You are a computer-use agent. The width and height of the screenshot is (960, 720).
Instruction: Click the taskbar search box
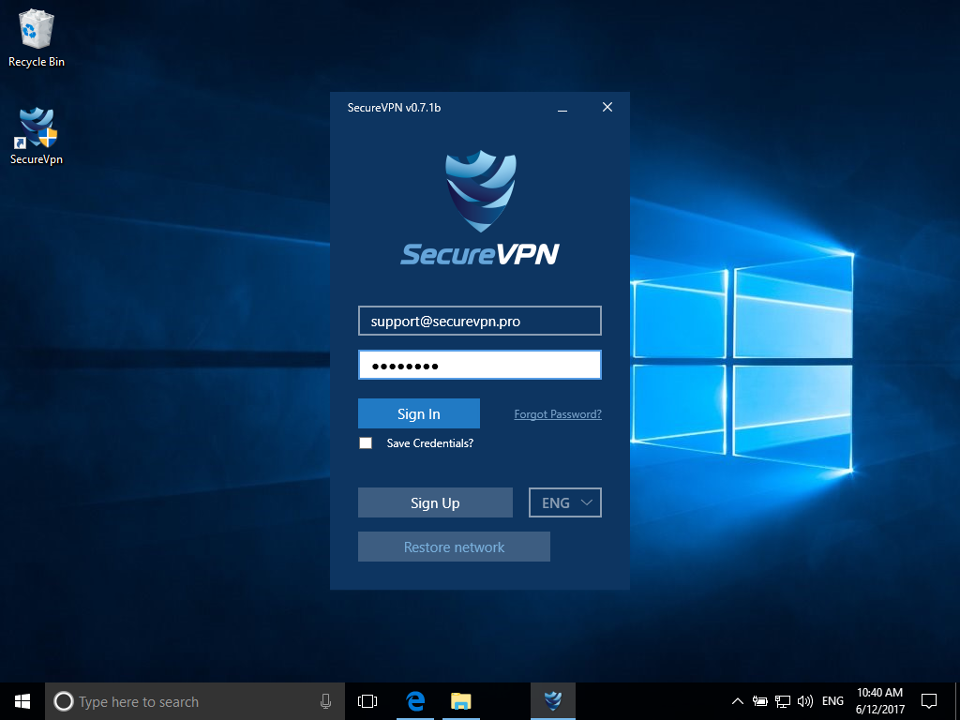click(195, 702)
